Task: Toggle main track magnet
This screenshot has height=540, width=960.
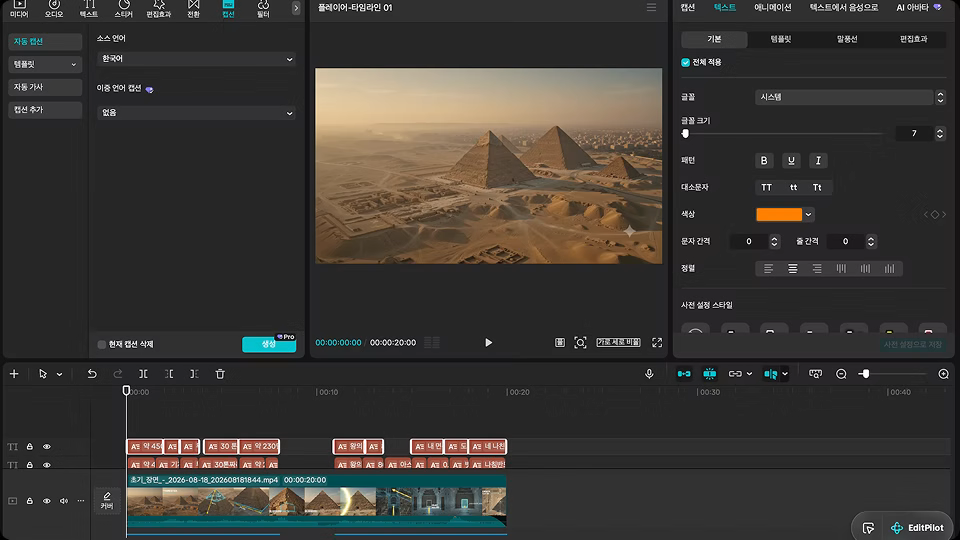Action: (x=684, y=373)
